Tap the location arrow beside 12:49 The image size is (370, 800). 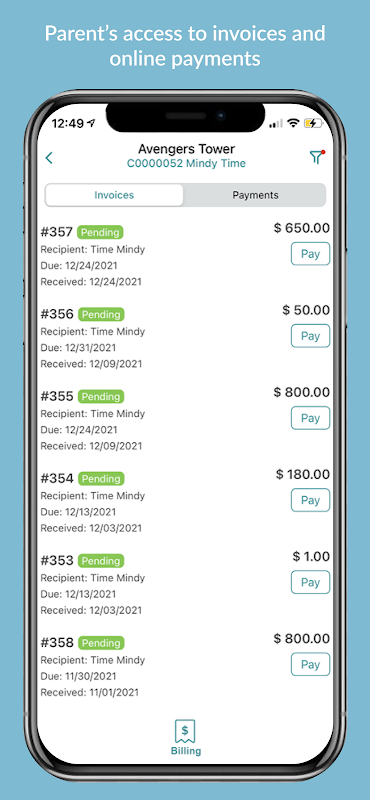[92, 123]
